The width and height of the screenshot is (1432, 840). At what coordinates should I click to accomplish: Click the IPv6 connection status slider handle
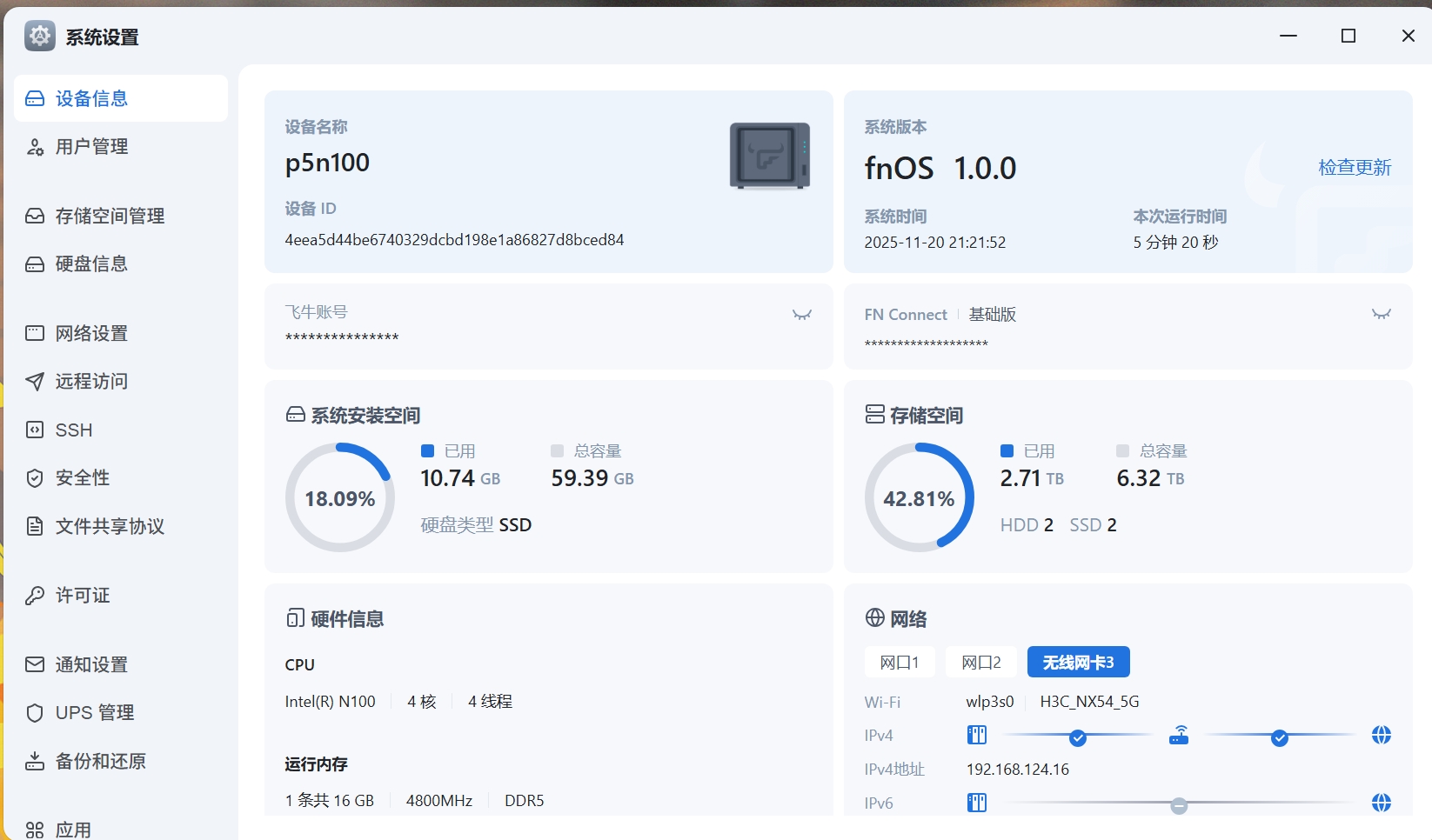[x=1180, y=804]
